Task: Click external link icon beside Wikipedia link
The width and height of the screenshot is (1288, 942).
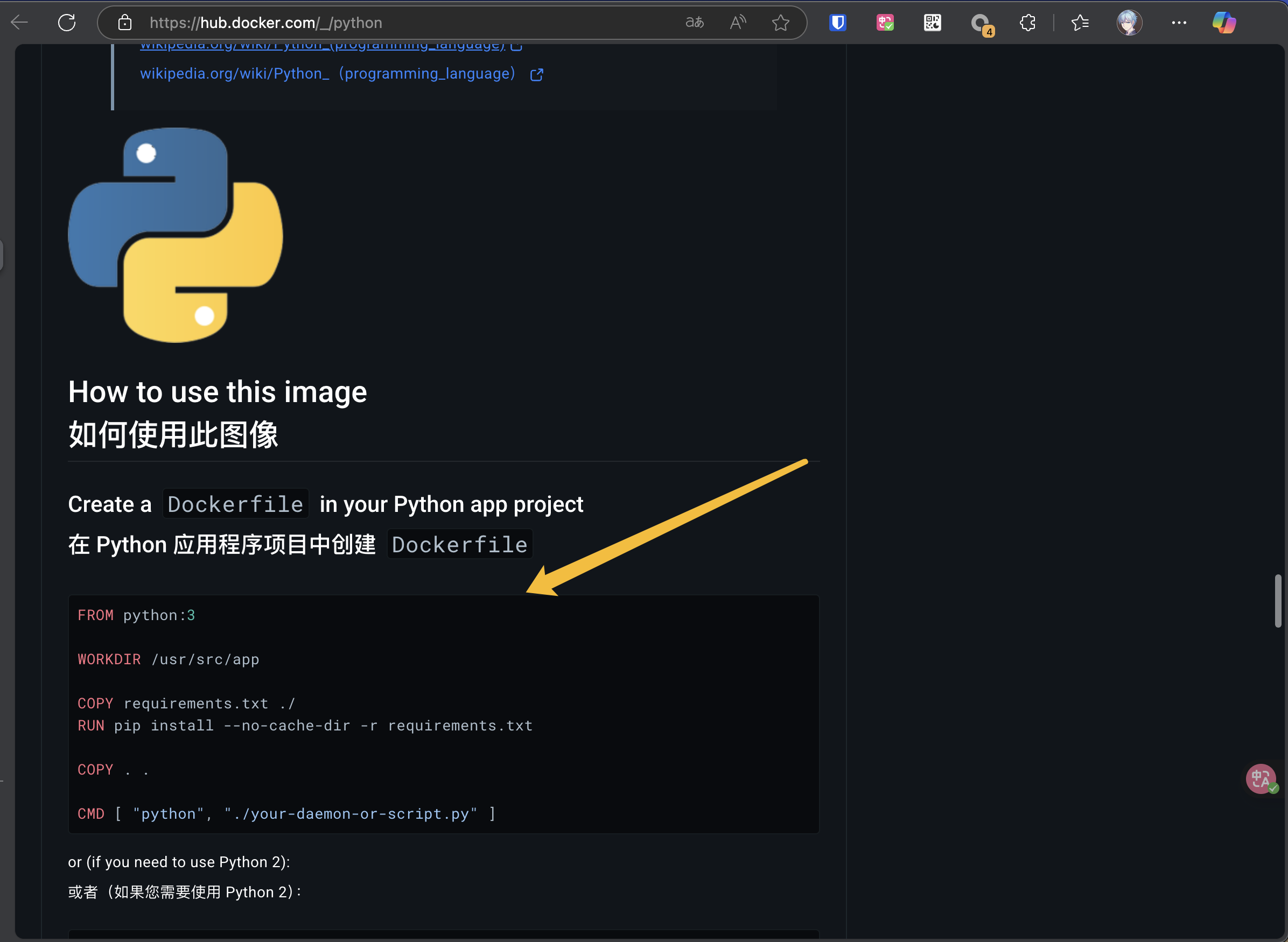Action: (x=537, y=75)
